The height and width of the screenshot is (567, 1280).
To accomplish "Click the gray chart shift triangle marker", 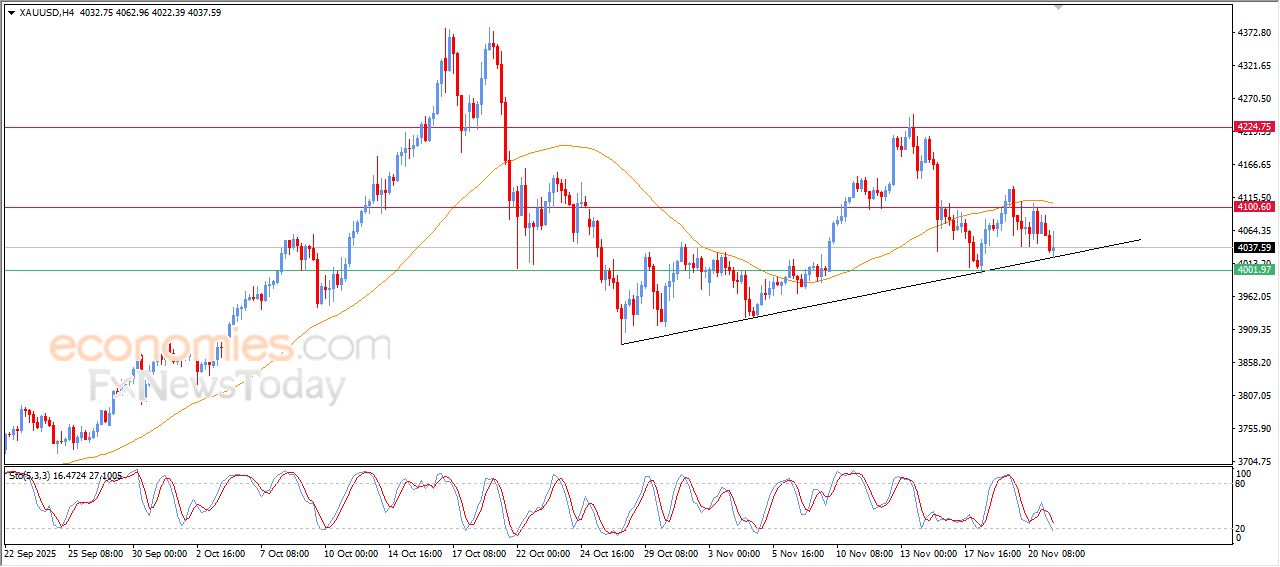I will click(1059, 7).
